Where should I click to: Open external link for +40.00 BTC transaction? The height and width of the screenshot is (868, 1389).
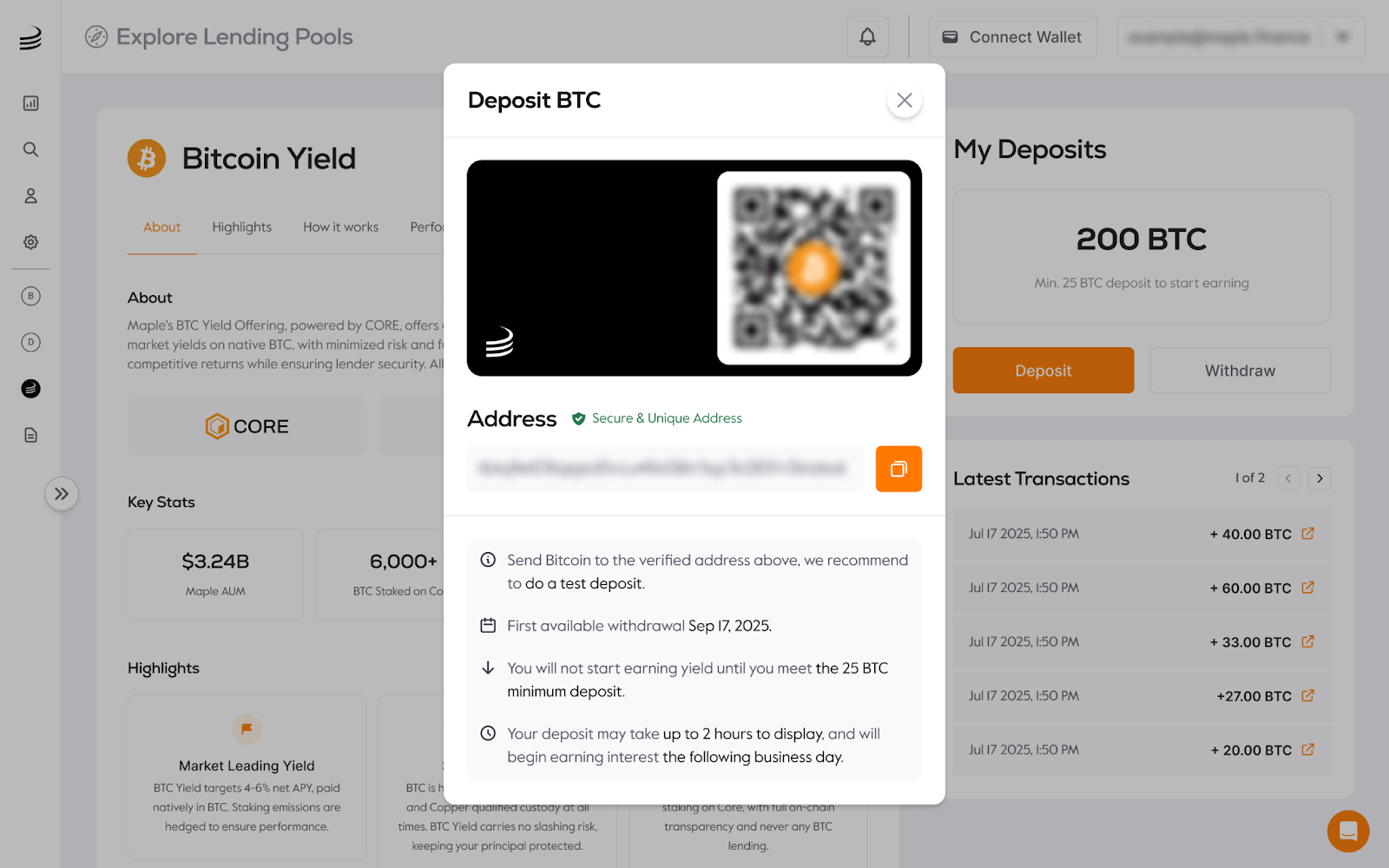coord(1308,534)
